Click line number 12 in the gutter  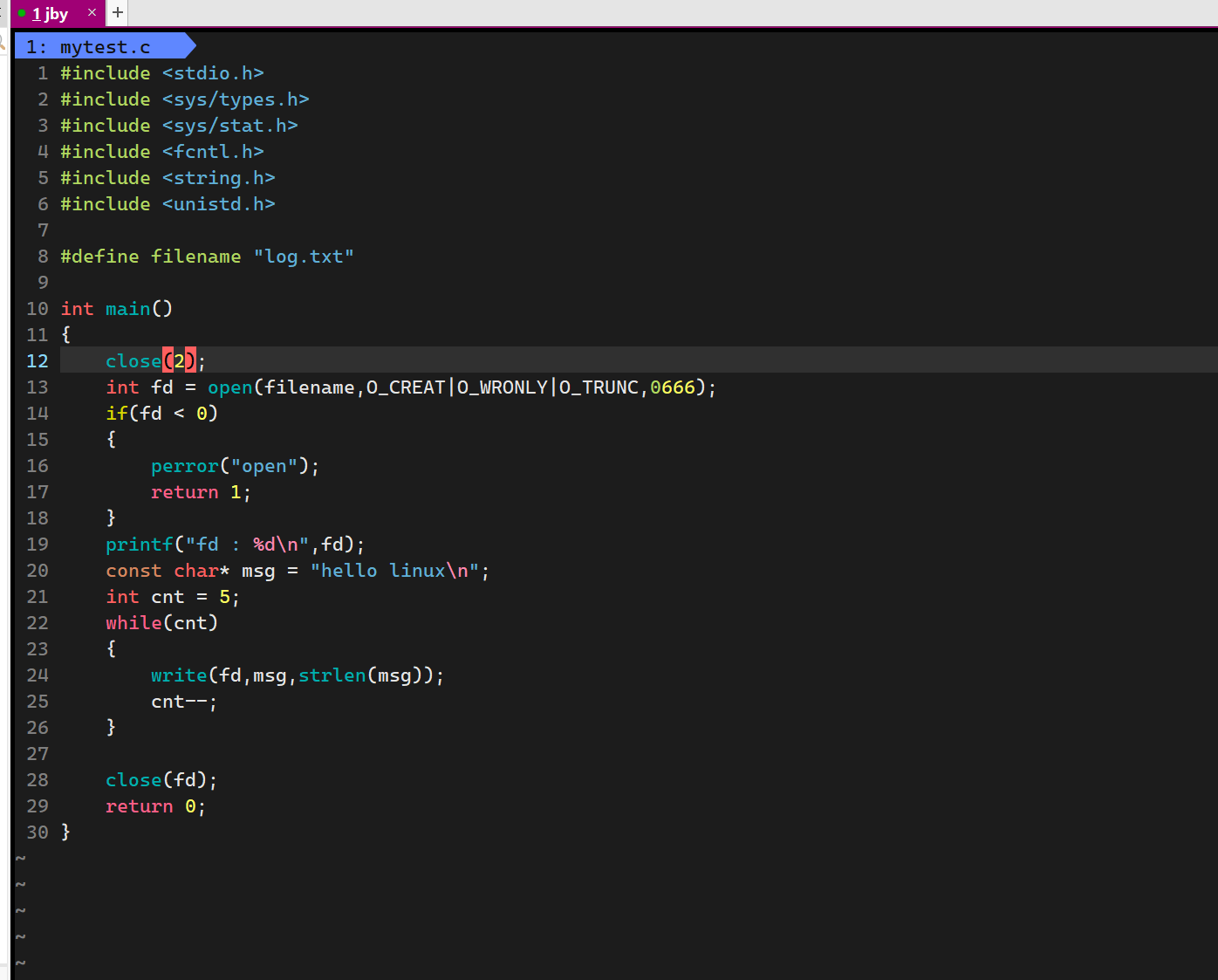pos(38,361)
